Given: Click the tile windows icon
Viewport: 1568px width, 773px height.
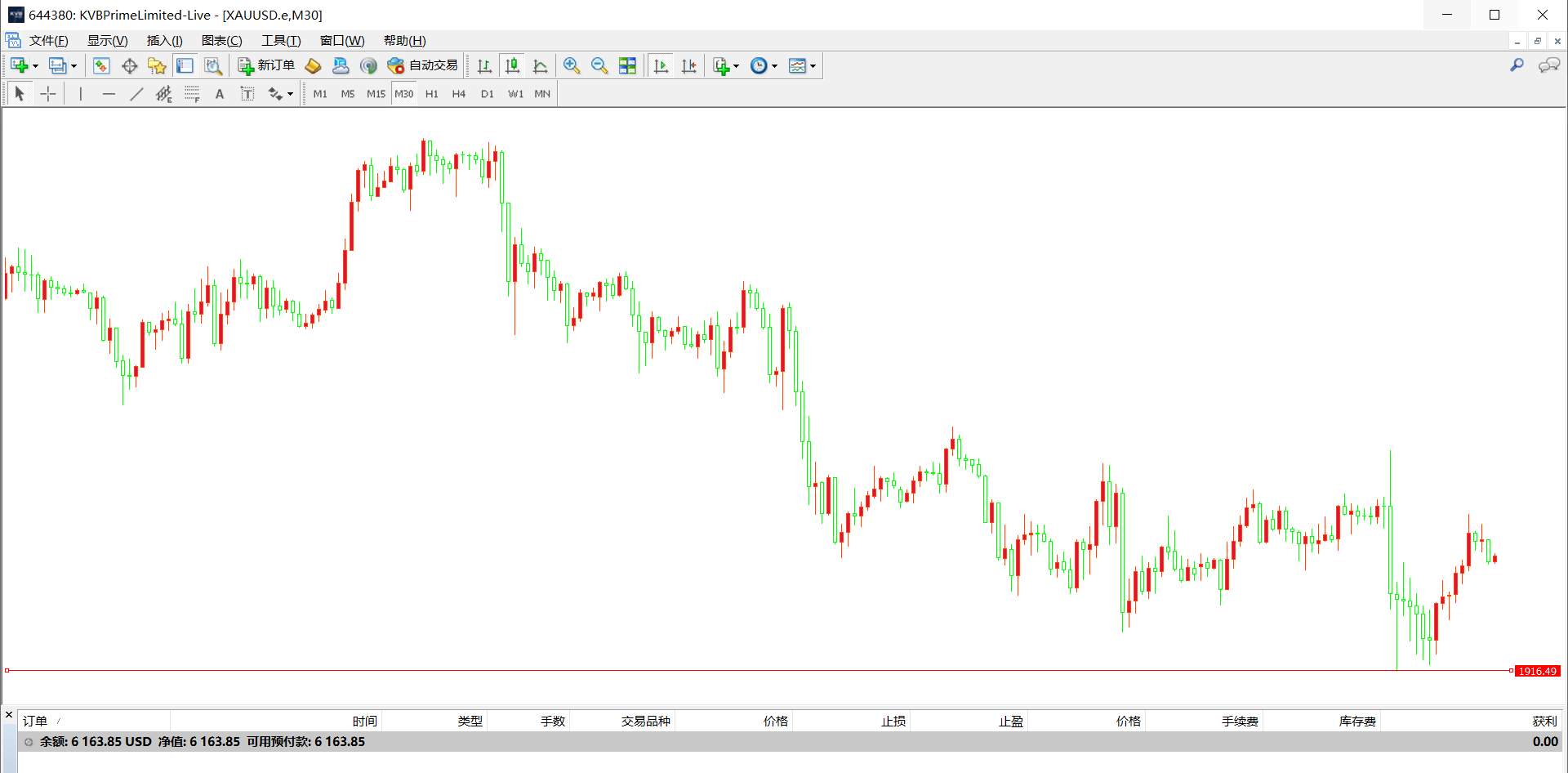Looking at the screenshot, I should 627,66.
